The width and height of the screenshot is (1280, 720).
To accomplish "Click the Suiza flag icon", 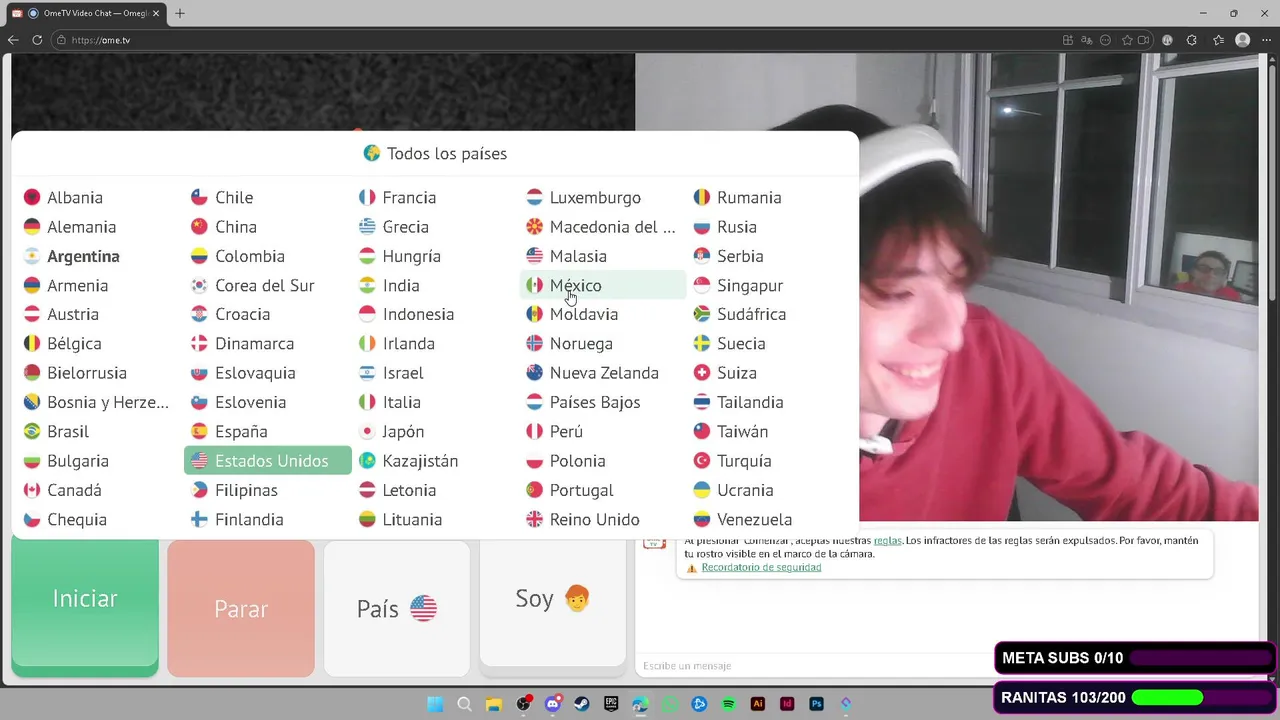I will click(x=702, y=373).
